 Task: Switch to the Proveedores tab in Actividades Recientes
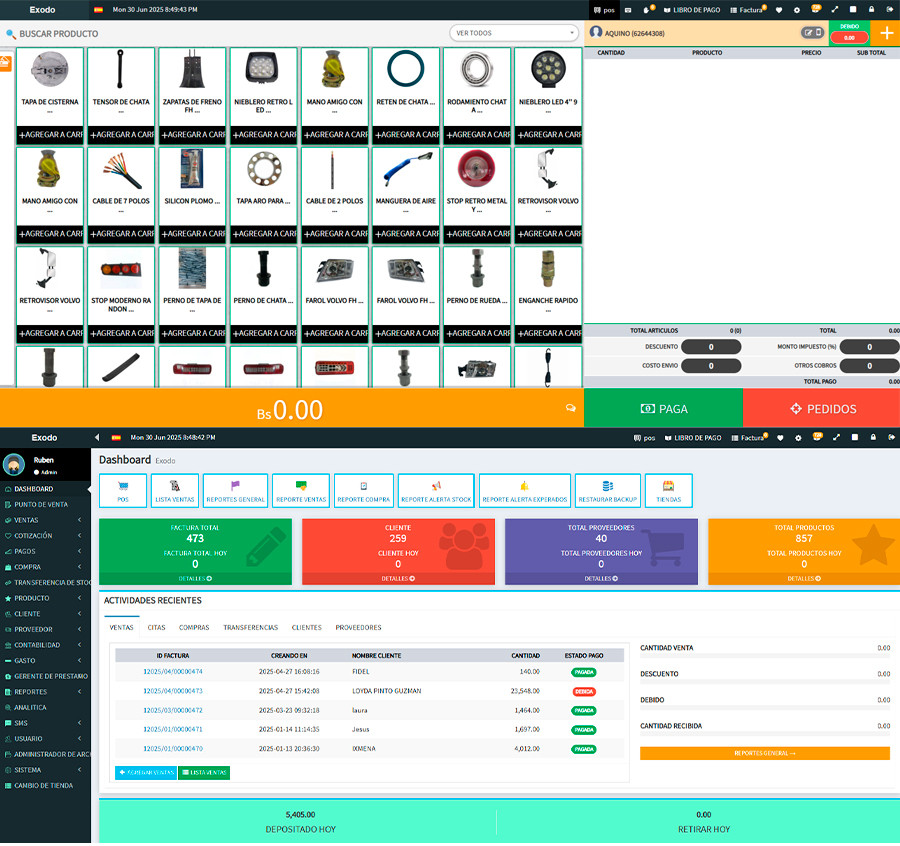(358, 628)
